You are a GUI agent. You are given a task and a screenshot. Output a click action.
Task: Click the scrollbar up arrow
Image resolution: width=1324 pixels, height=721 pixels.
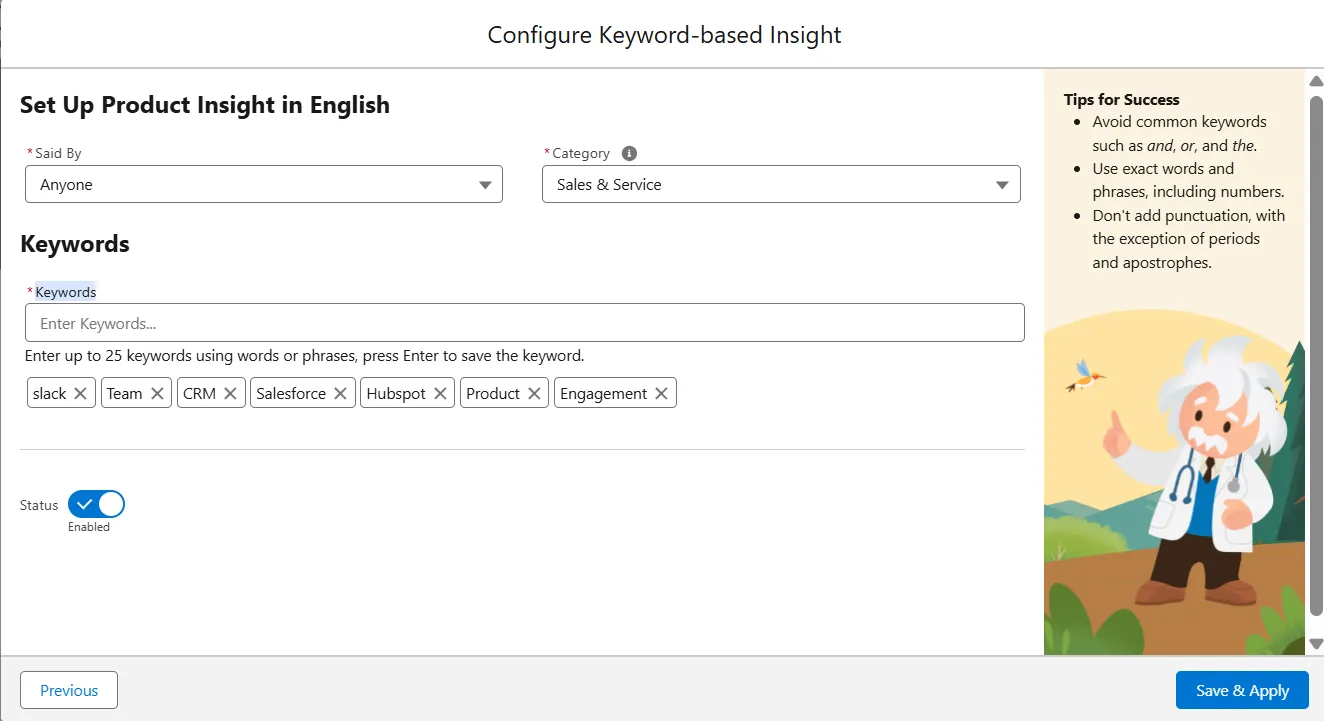tap(1316, 81)
